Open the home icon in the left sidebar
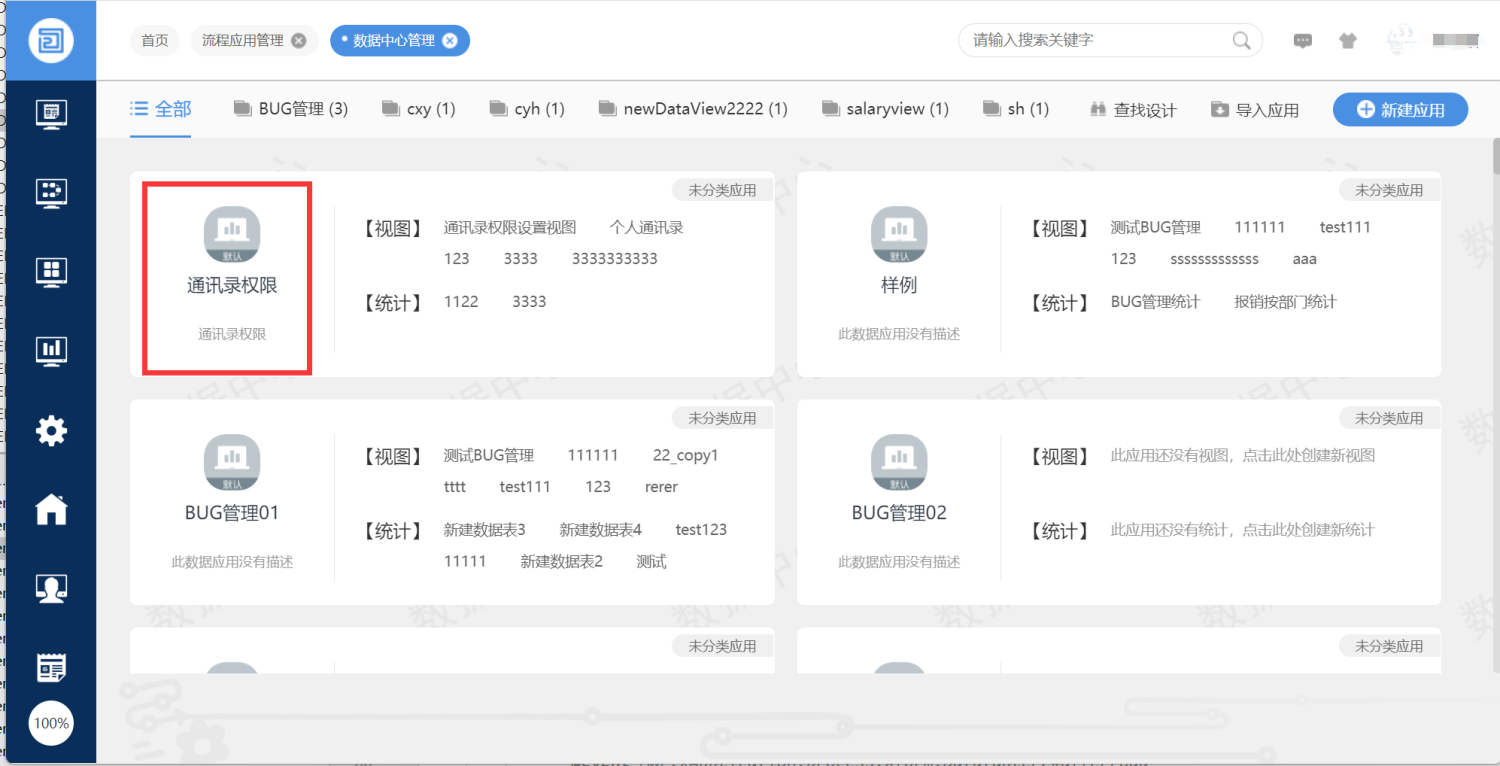 51,510
